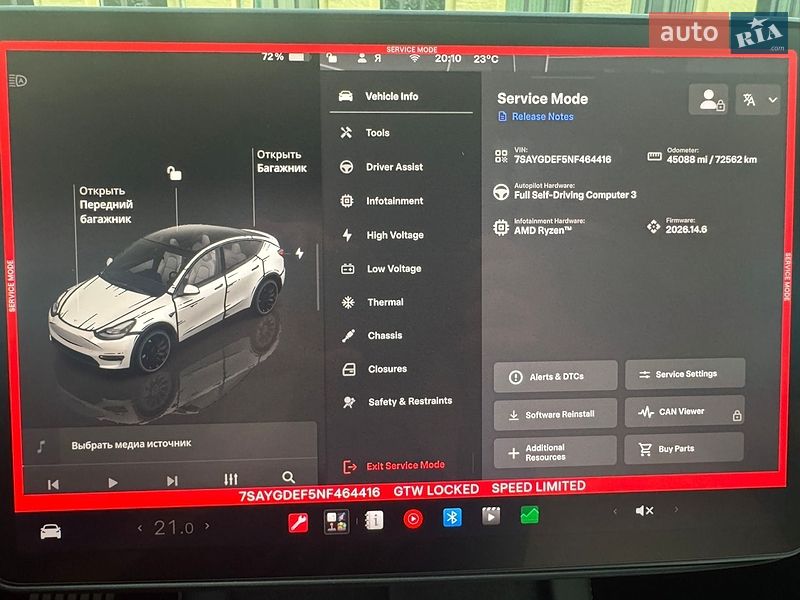This screenshot has height=600, width=800.
Task: Open the CAN Viewer
Action: (x=685, y=412)
